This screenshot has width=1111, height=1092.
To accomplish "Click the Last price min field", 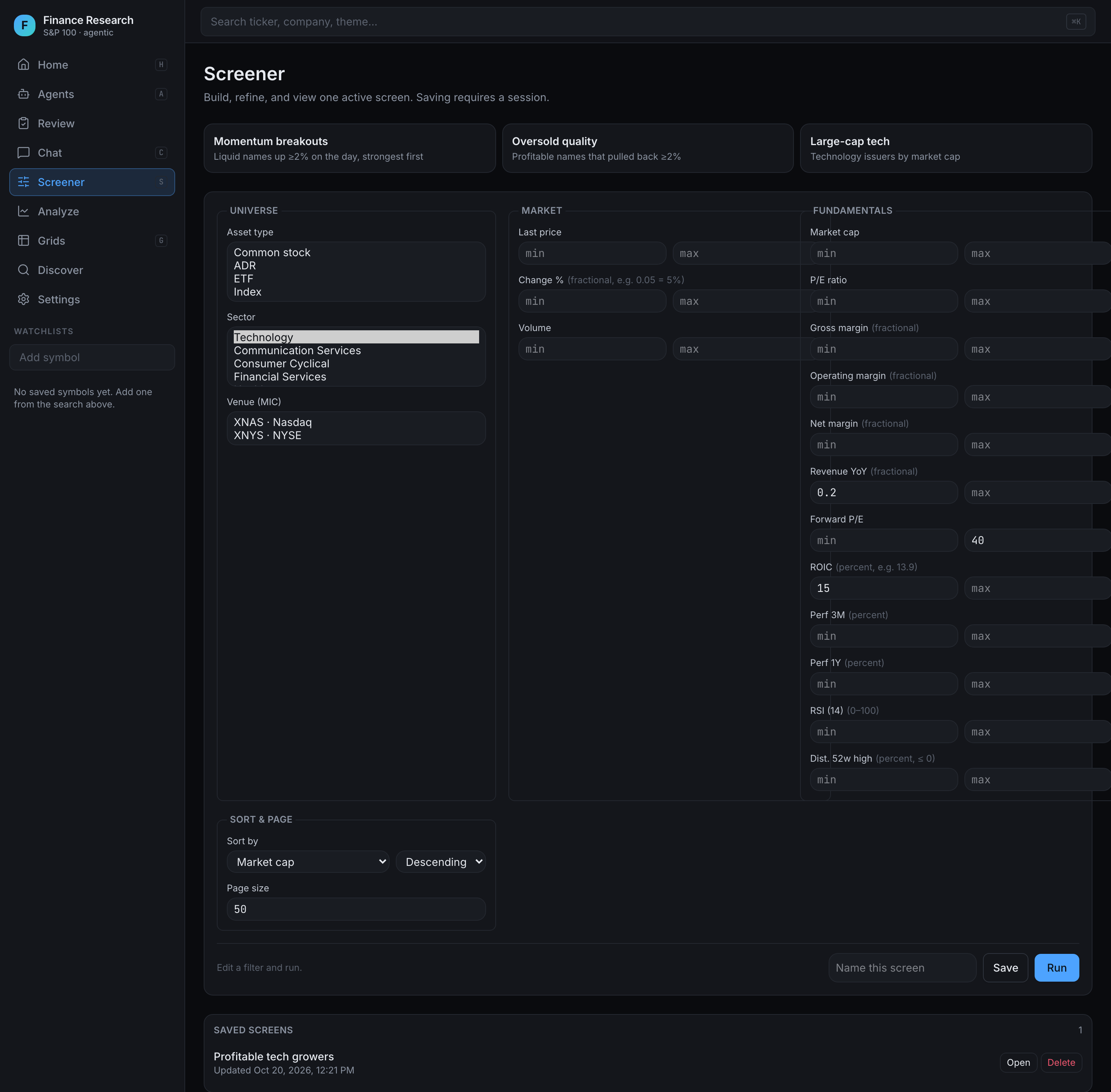I will (592, 254).
